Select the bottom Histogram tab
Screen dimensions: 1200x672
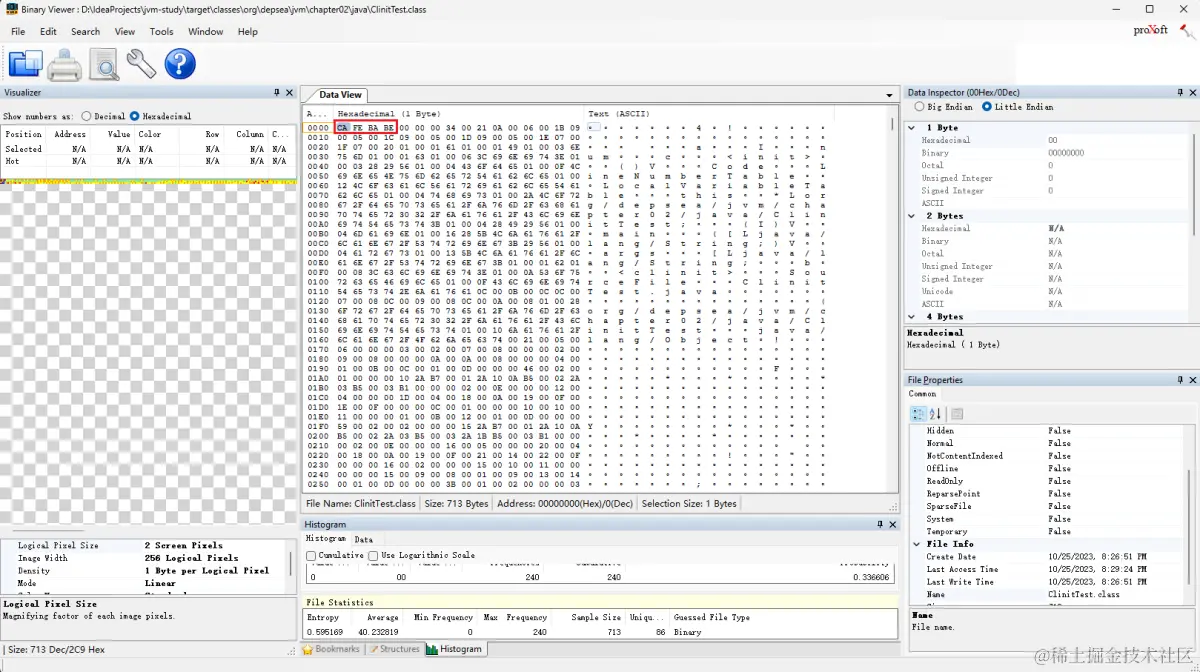454,649
